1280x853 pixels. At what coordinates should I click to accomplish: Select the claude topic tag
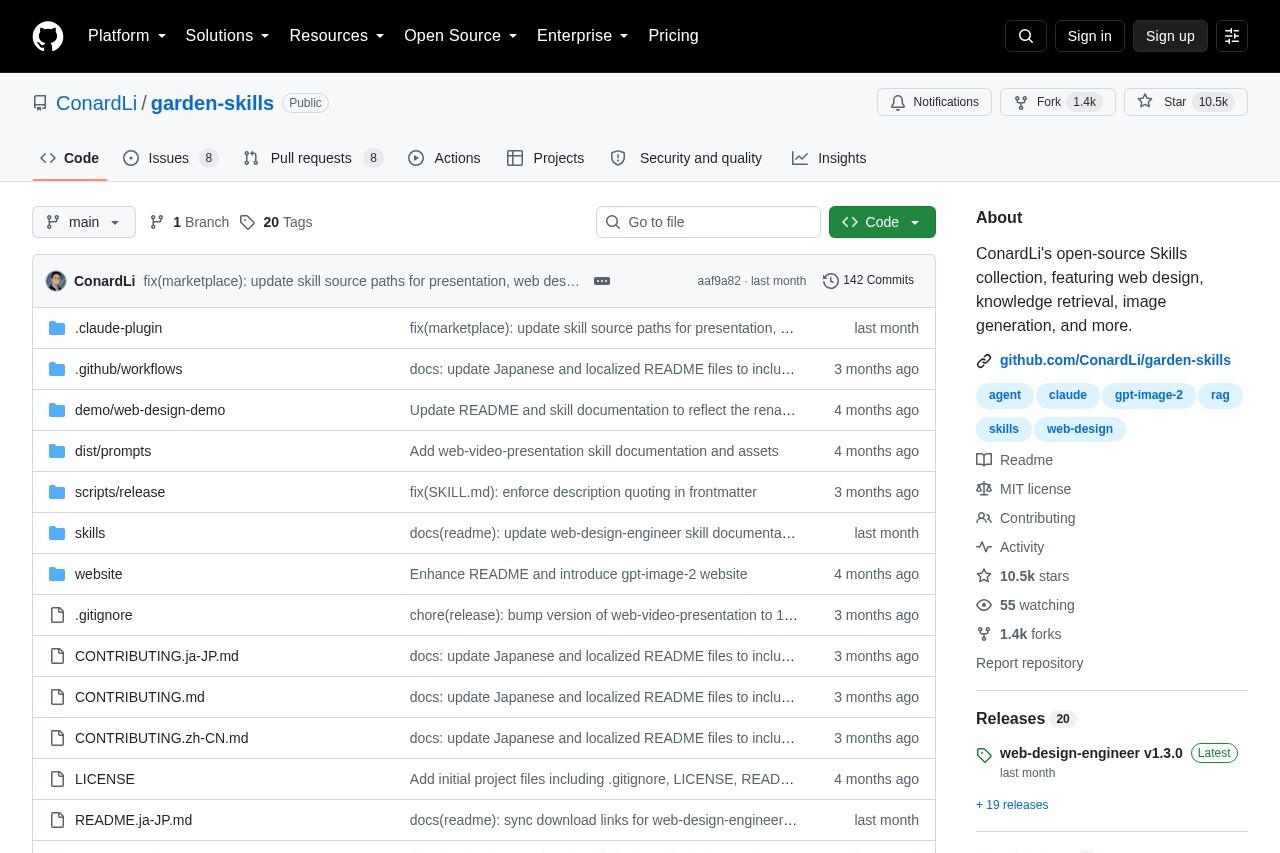tap(1068, 395)
